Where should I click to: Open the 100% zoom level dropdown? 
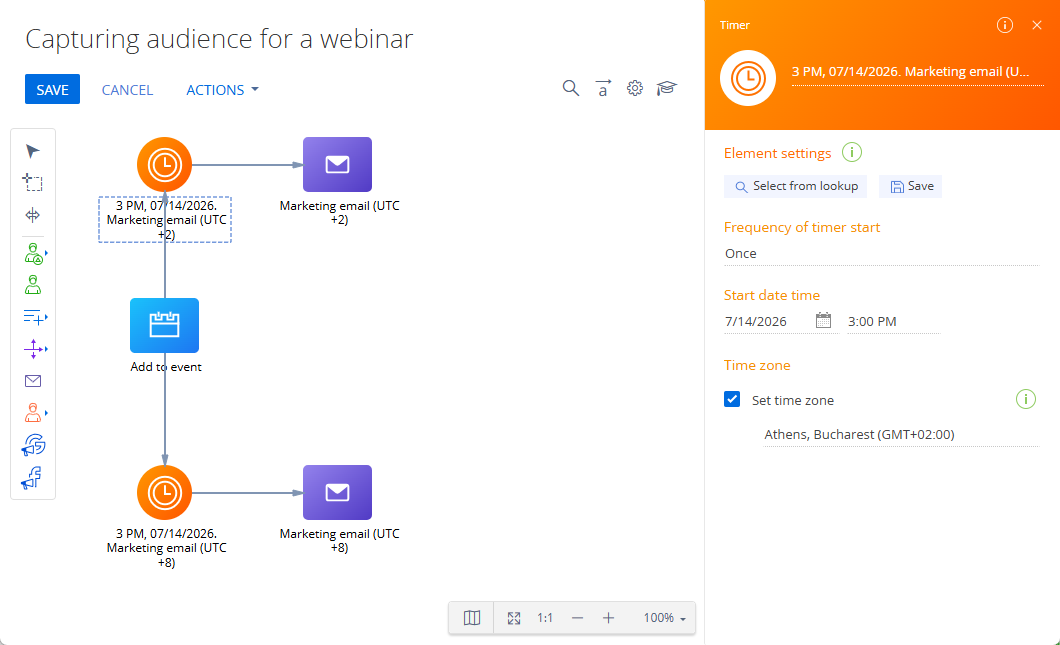[x=665, y=618]
